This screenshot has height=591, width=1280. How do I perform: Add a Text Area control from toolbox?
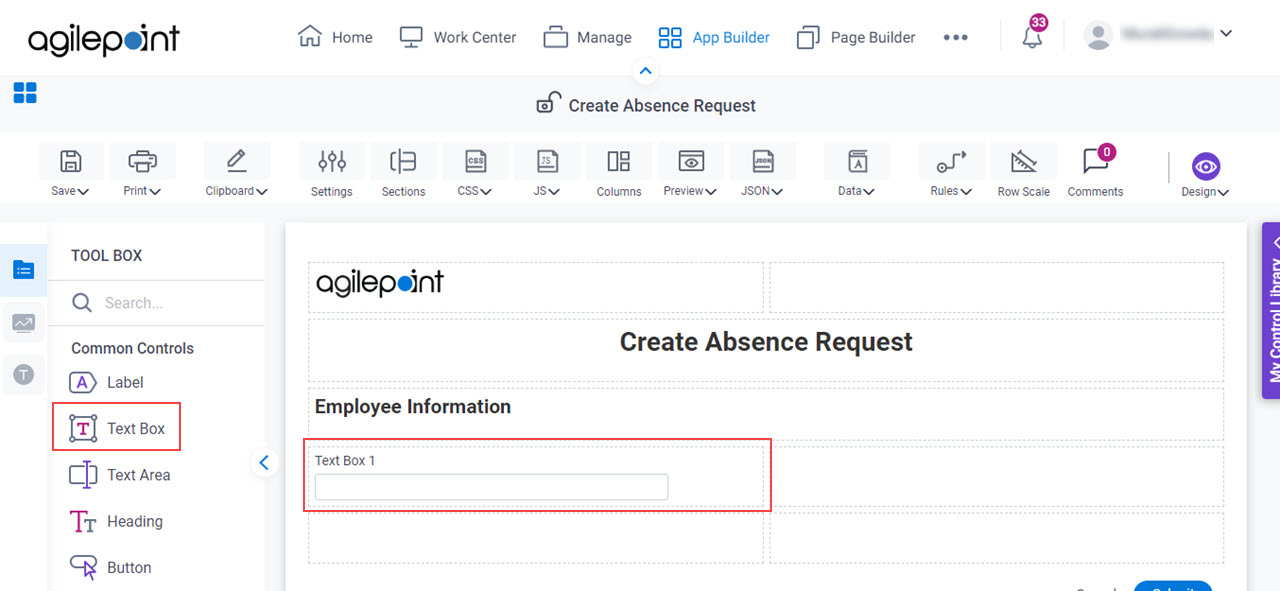pyautogui.click(x=120, y=475)
